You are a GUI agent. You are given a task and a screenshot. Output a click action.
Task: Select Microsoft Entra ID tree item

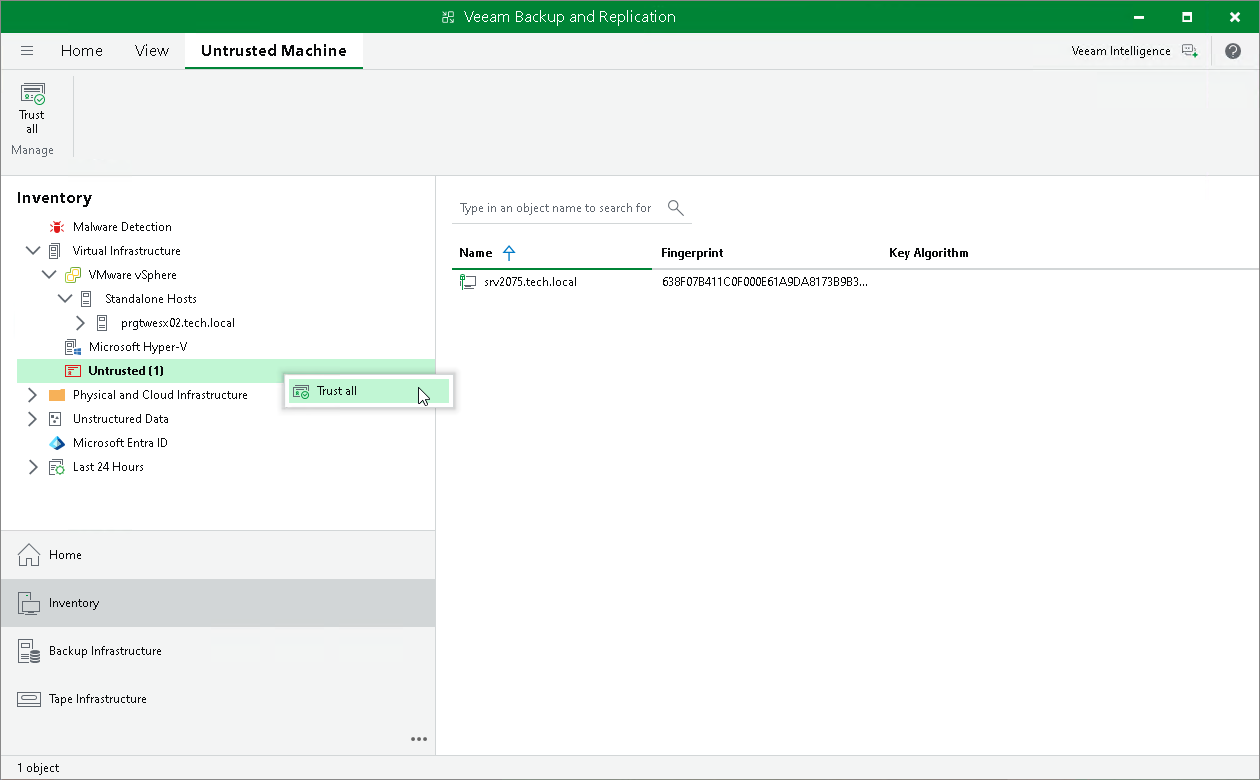(x=120, y=443)
